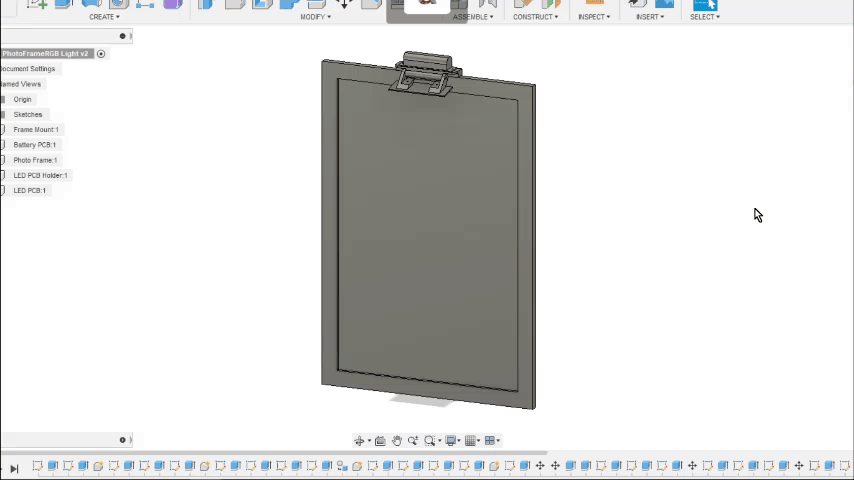
Task: Open the INSPECT dropdown menu
Action: [x=594, y=17]
